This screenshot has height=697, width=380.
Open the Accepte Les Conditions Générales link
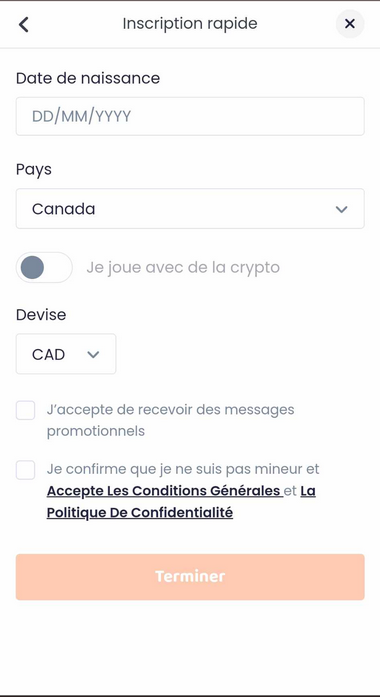[x=165, y=491]
